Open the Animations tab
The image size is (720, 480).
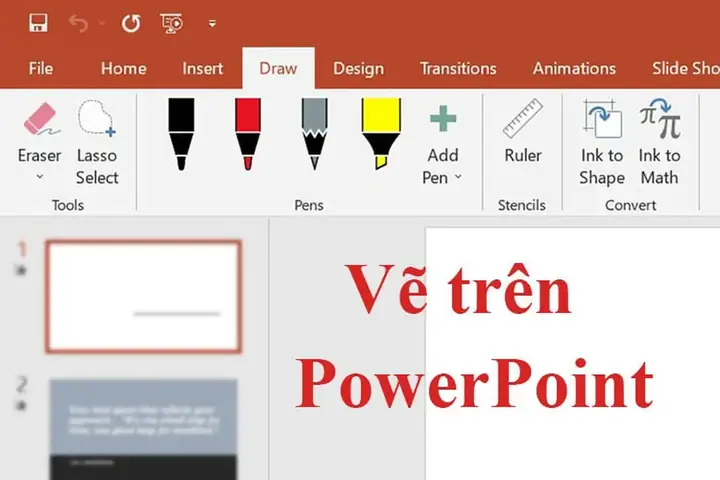[x=574, y=68]
